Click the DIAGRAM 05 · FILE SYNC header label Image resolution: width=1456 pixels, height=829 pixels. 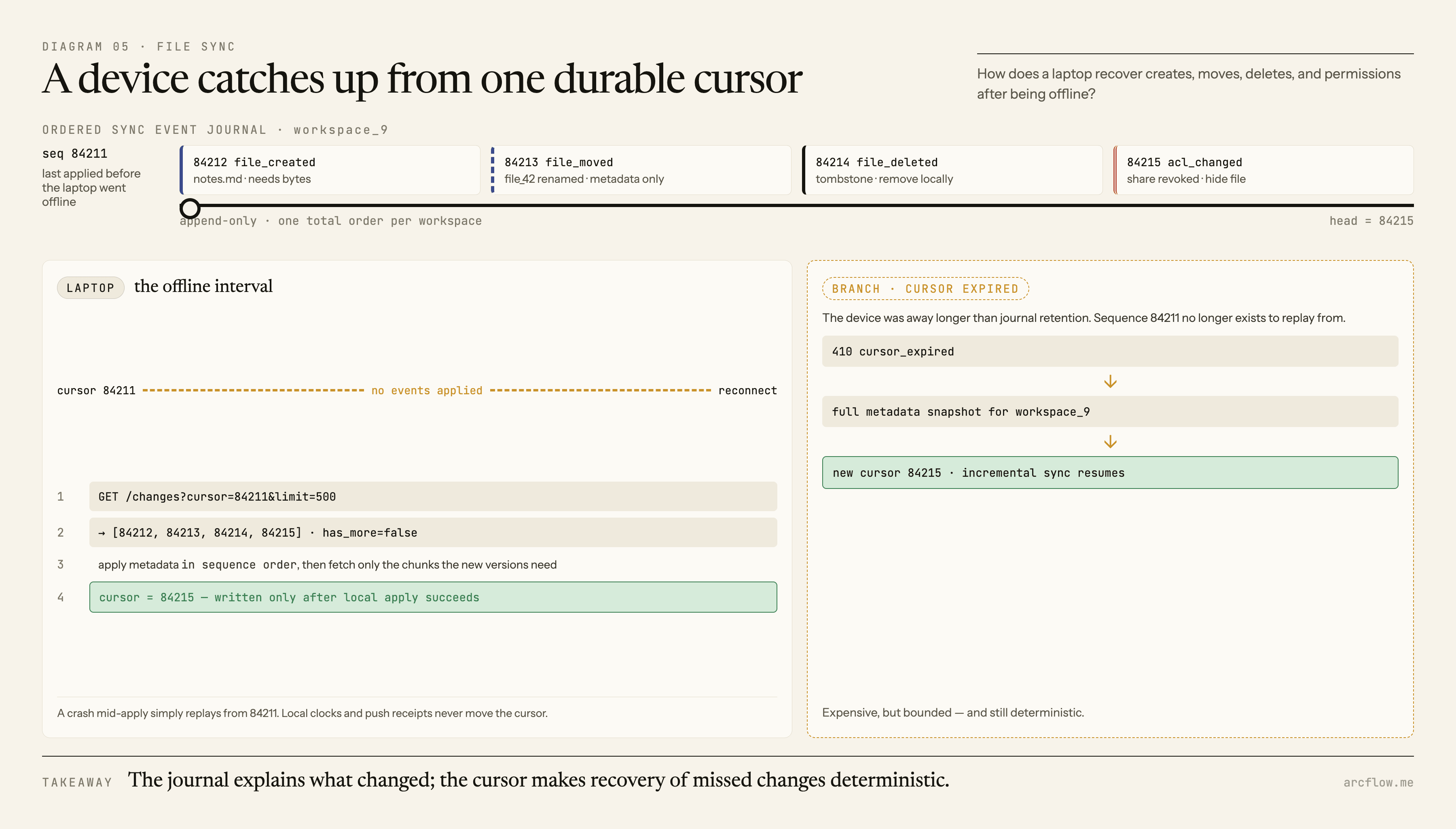(x=138, y=47)
